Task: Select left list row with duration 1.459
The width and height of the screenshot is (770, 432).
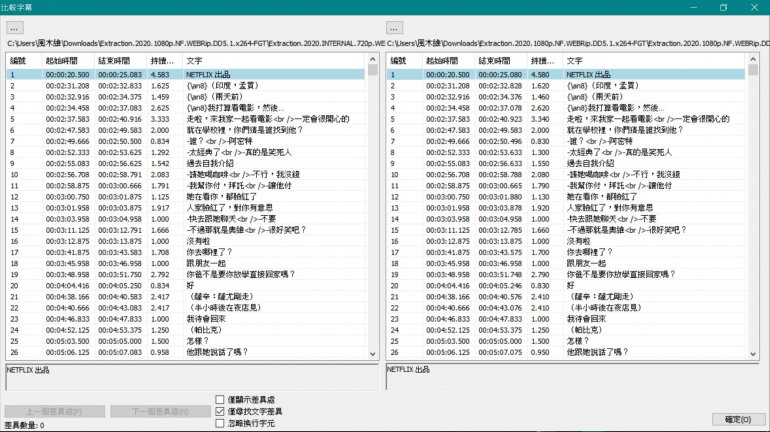Action: 186,97
